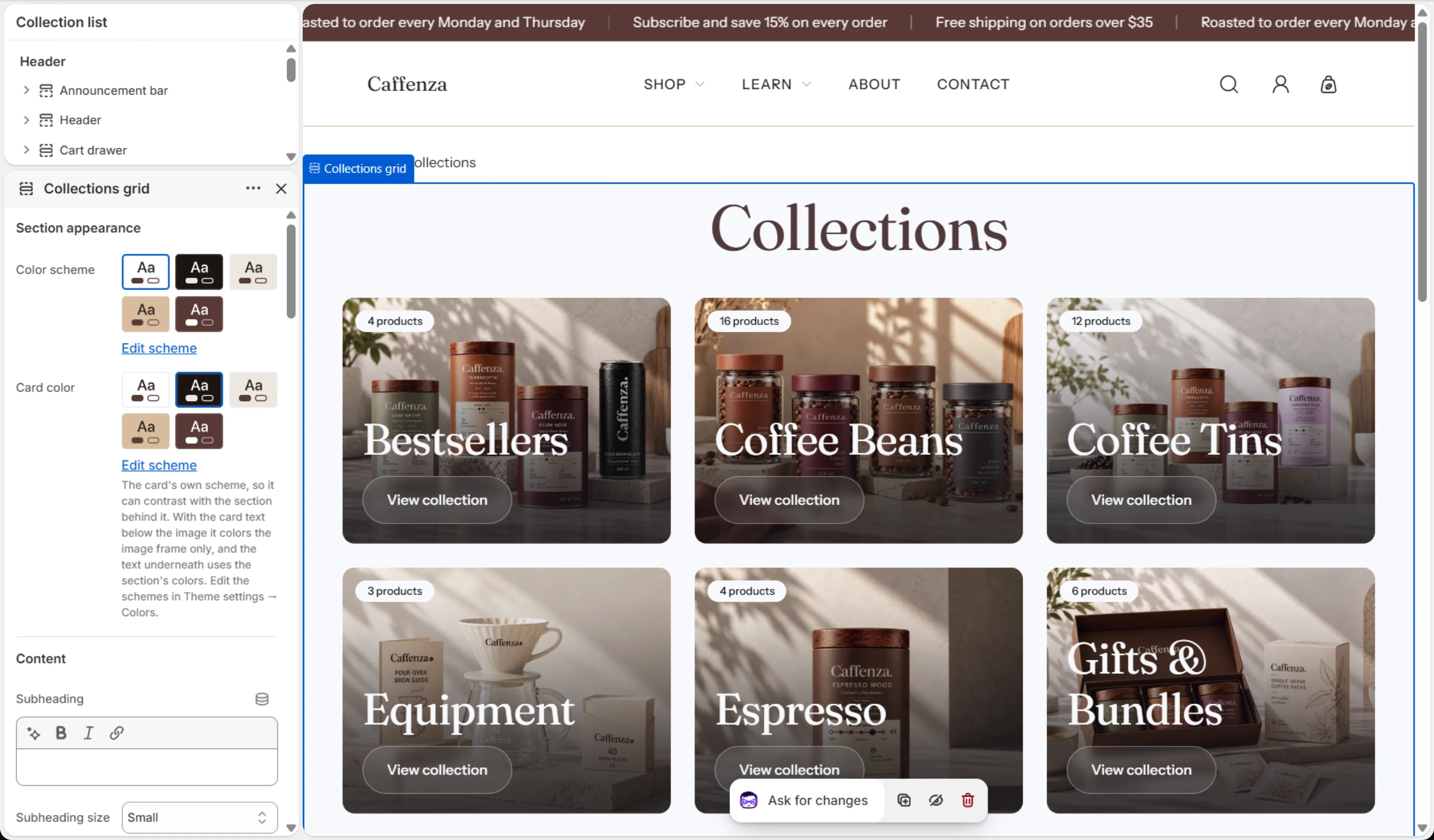Expand the Cart drawer tree item
The height and width of the screenshot is (840, 1434).
26,150
